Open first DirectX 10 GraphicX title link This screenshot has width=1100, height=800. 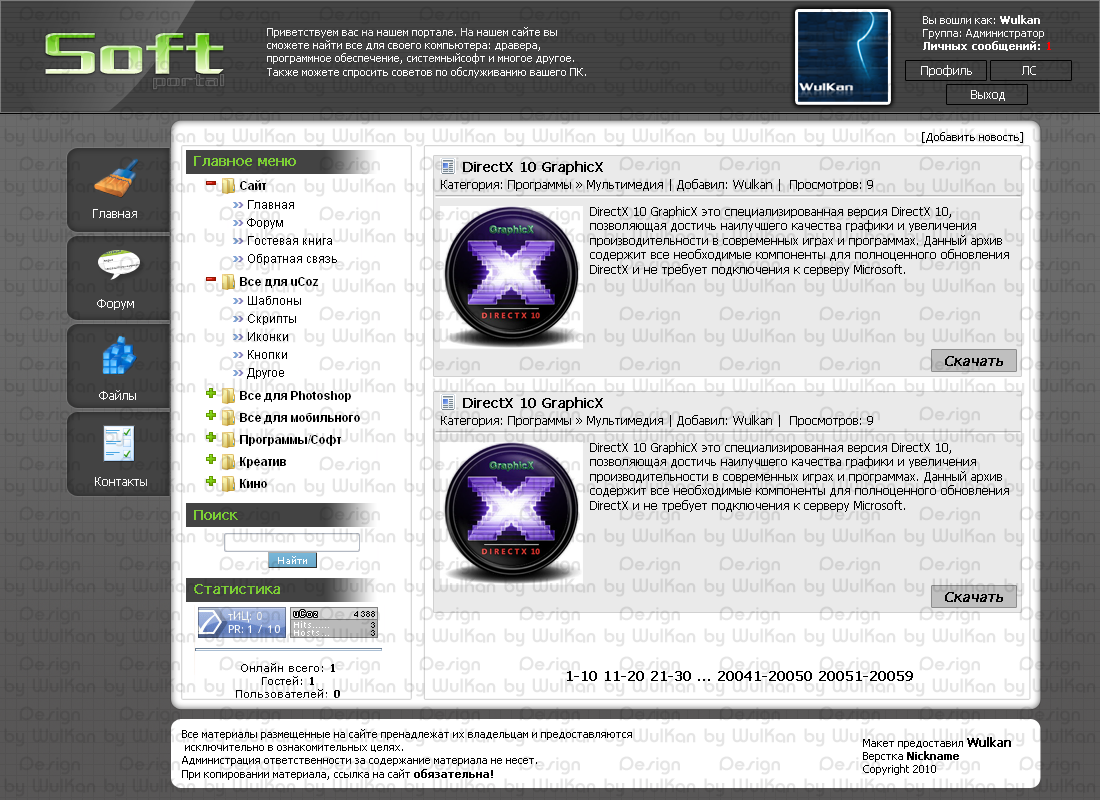click(532, 167)
